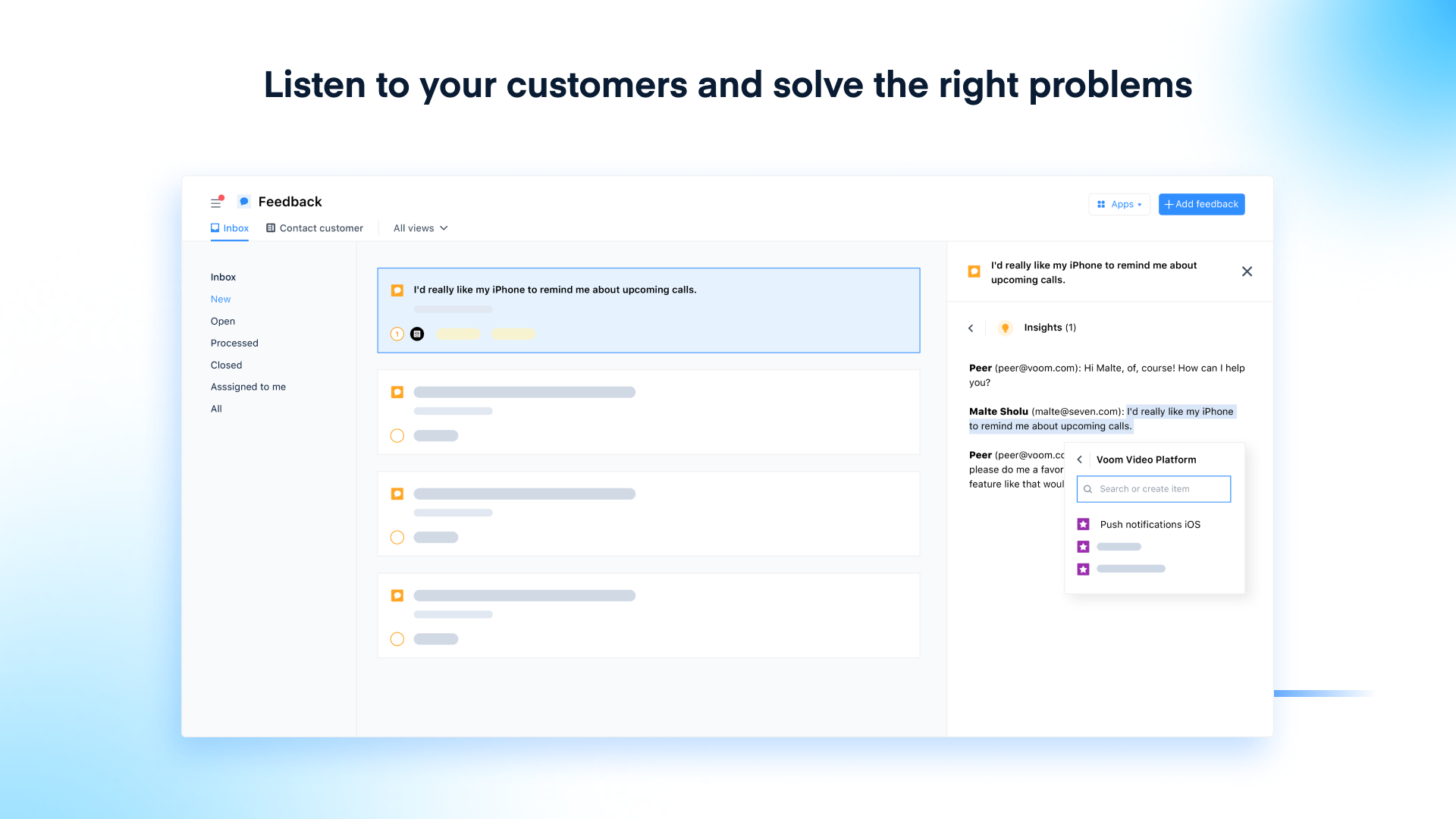Image resolution: width=1456 pixels, height=819 pixels.
Task: Click the purple star beside Push notifications iOS
Action: (1083, 524)
